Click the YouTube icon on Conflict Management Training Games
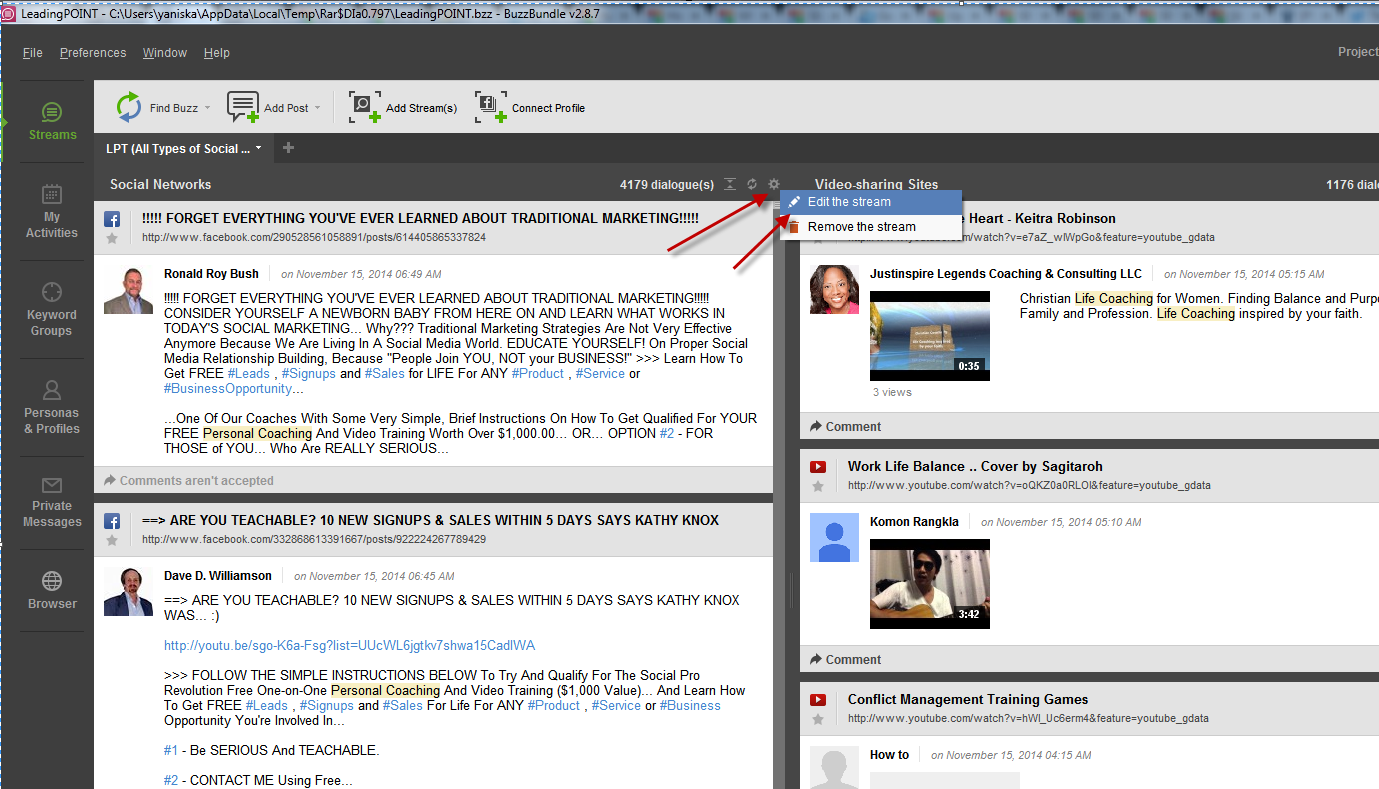Screen dimensions: 1379x789 818,700
